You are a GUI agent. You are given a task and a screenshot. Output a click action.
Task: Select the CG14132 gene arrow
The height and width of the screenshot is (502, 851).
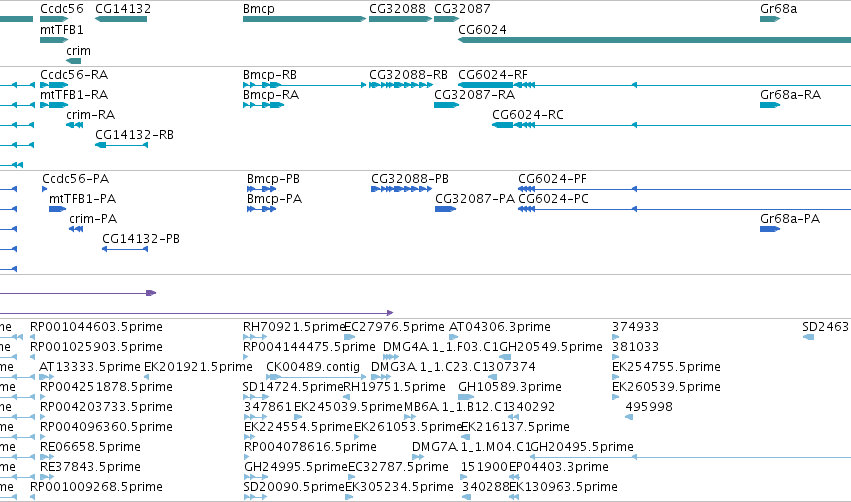(120, 19)
